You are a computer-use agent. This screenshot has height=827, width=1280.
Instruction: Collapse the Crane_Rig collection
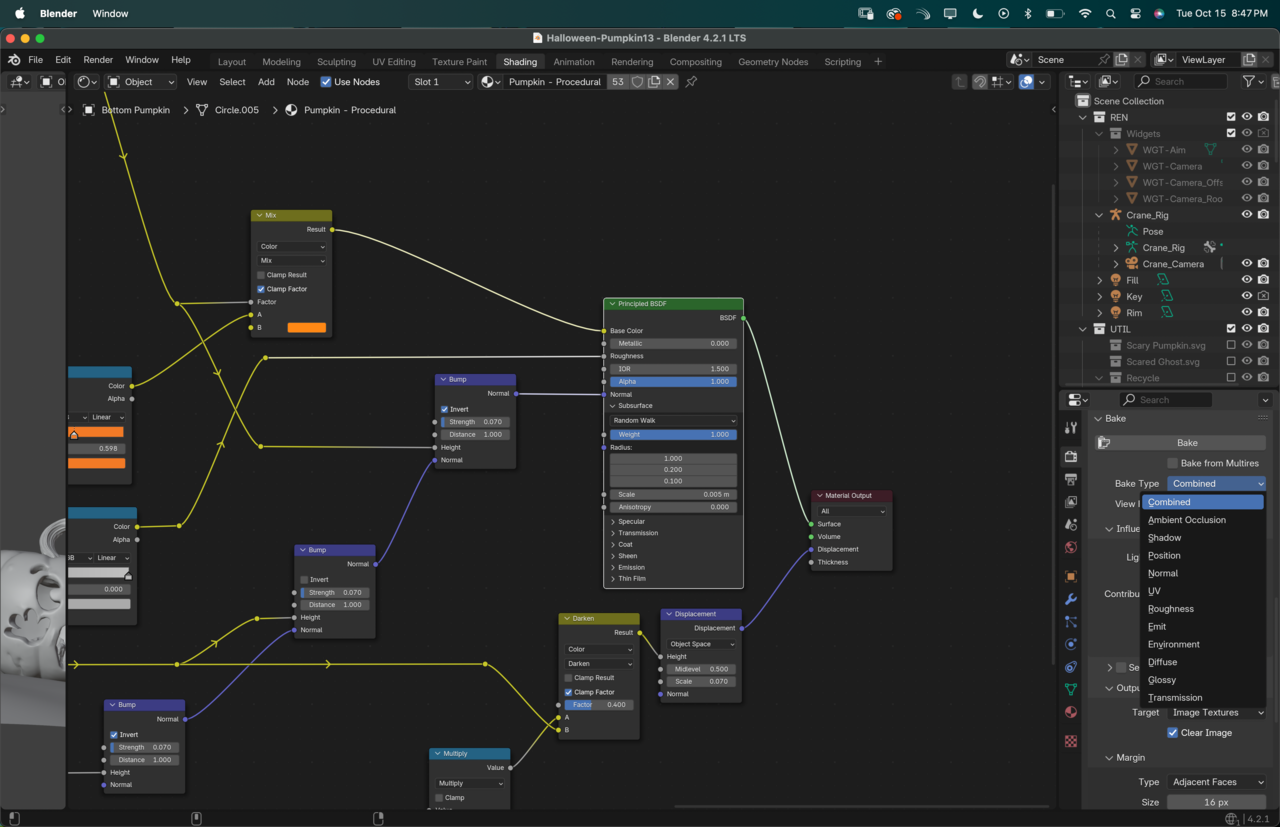point(1100,215)
